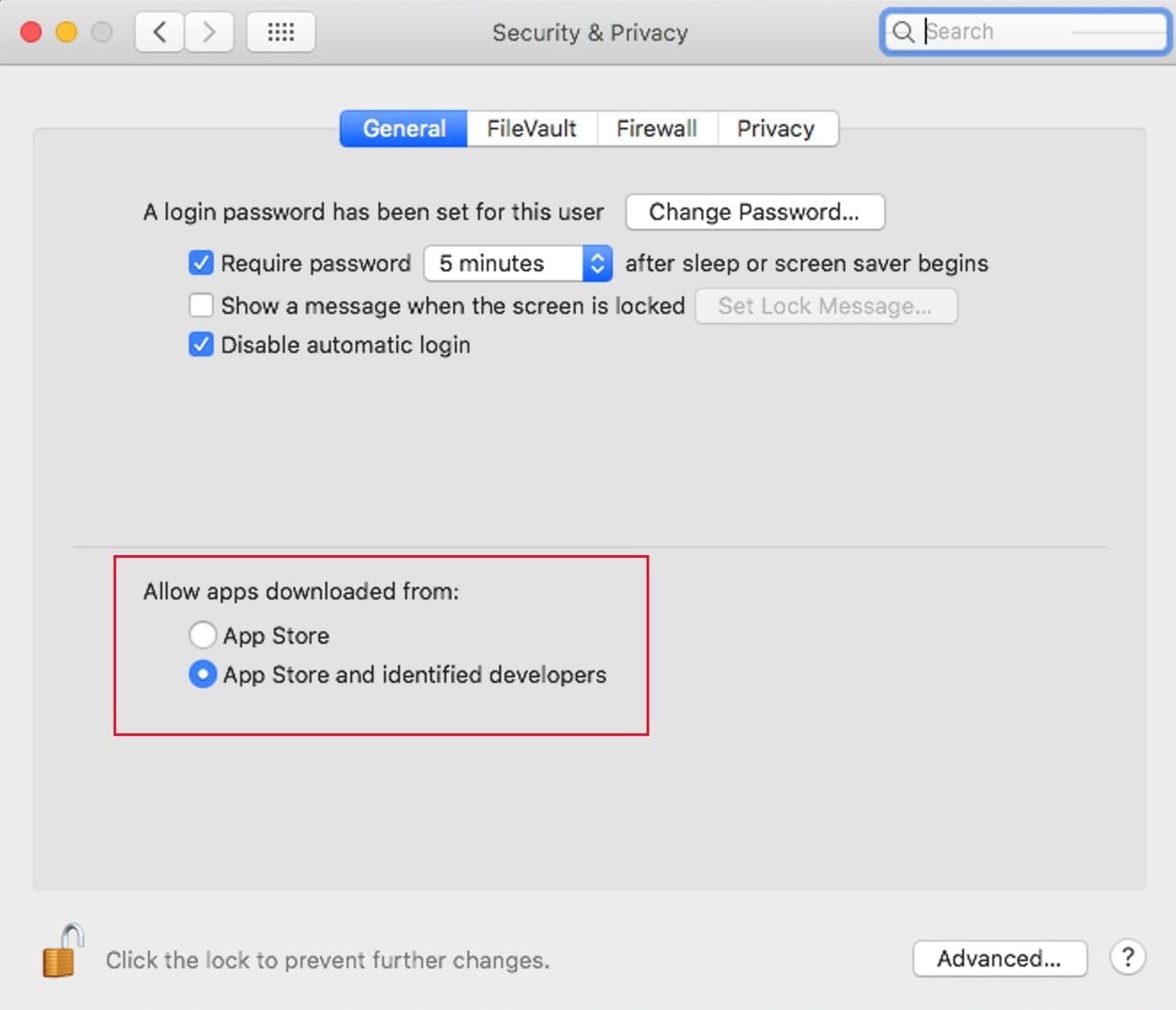
Task: Choose App Store and identified developers
Action: click(202, 675)
